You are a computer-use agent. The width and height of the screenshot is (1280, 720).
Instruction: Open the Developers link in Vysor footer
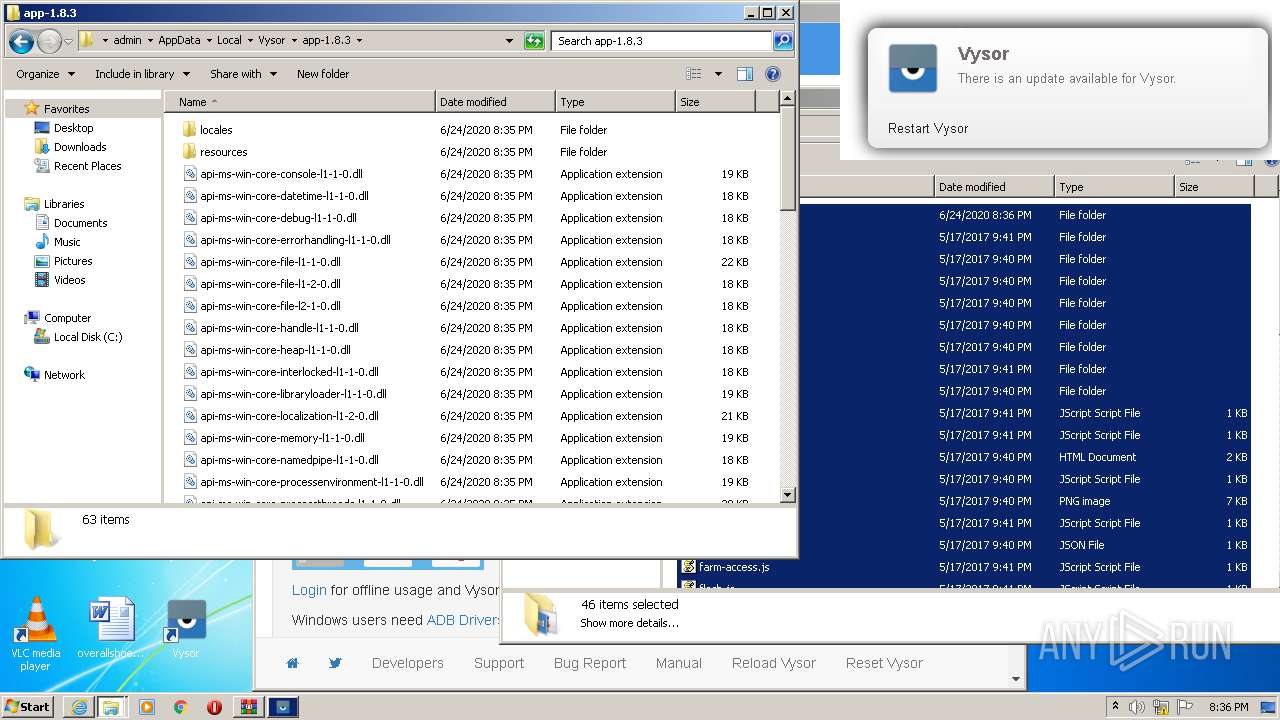pyautogui.click(x=407, y=663)
